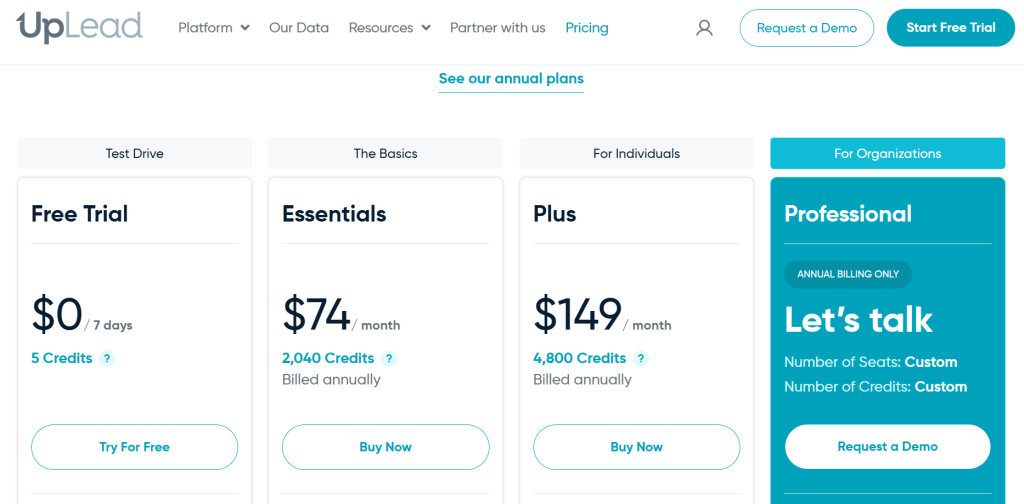
Task: Click the user account profile icon
Action: [x=704, y=28]
